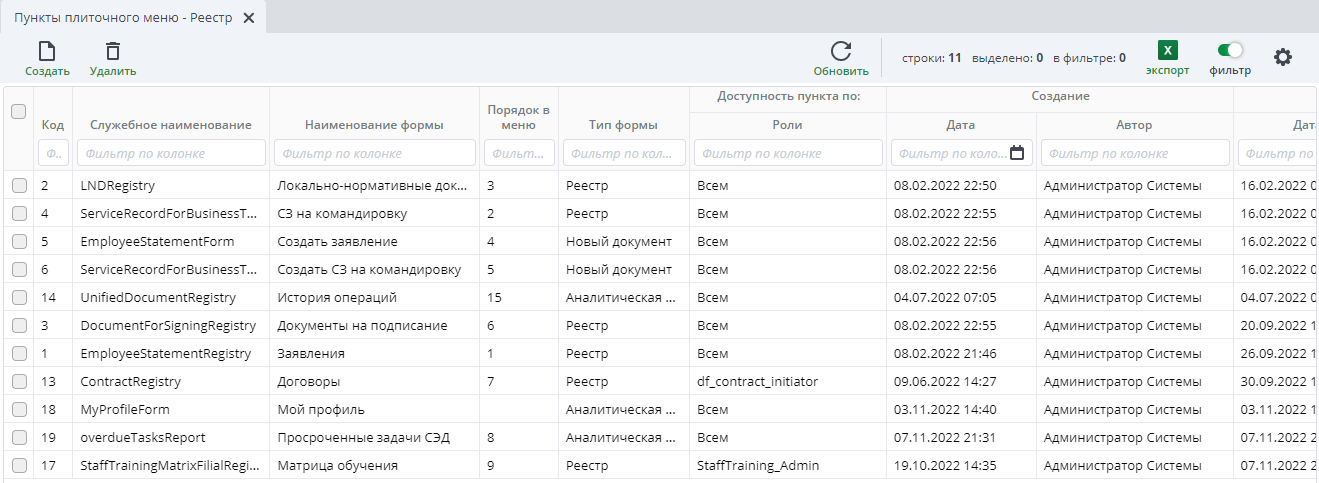Tick the checkbox for LNDRegistry row
Screen dimensions: 1319x483
point(18,185)
